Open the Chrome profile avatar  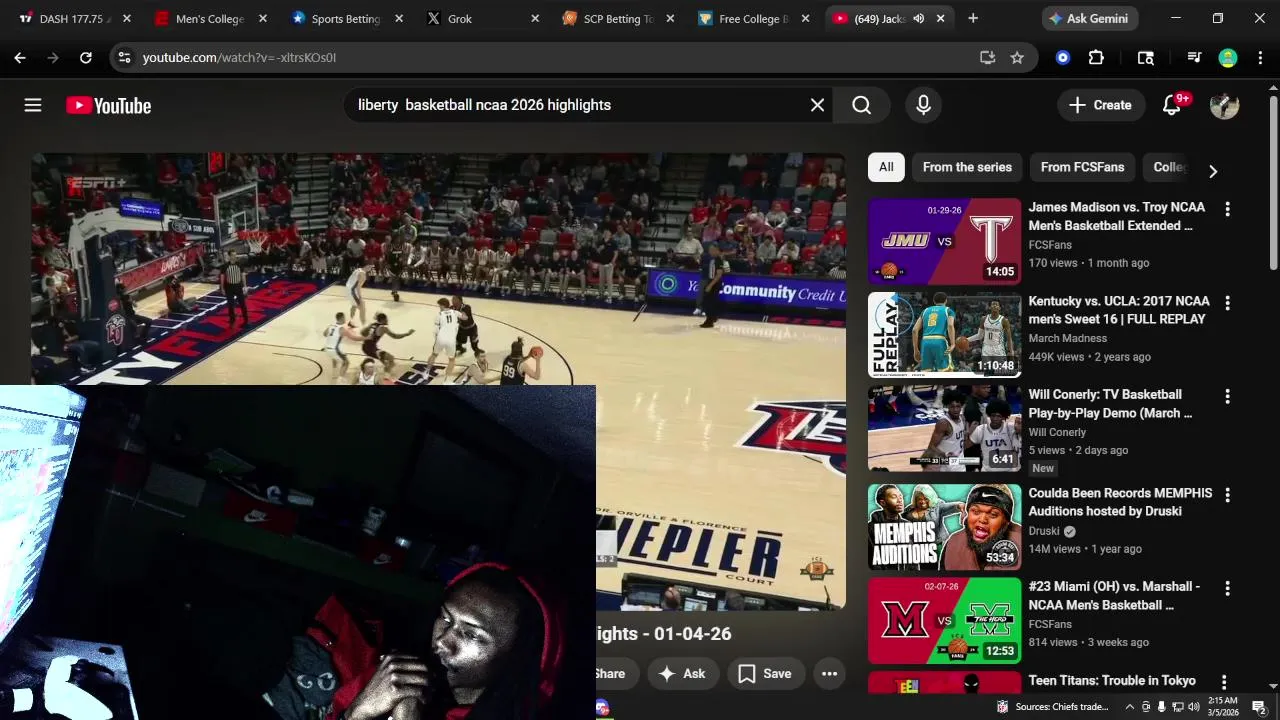1228,58
